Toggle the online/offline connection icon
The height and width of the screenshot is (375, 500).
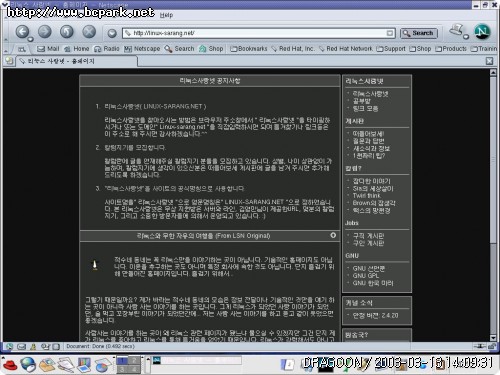[480, 346]
